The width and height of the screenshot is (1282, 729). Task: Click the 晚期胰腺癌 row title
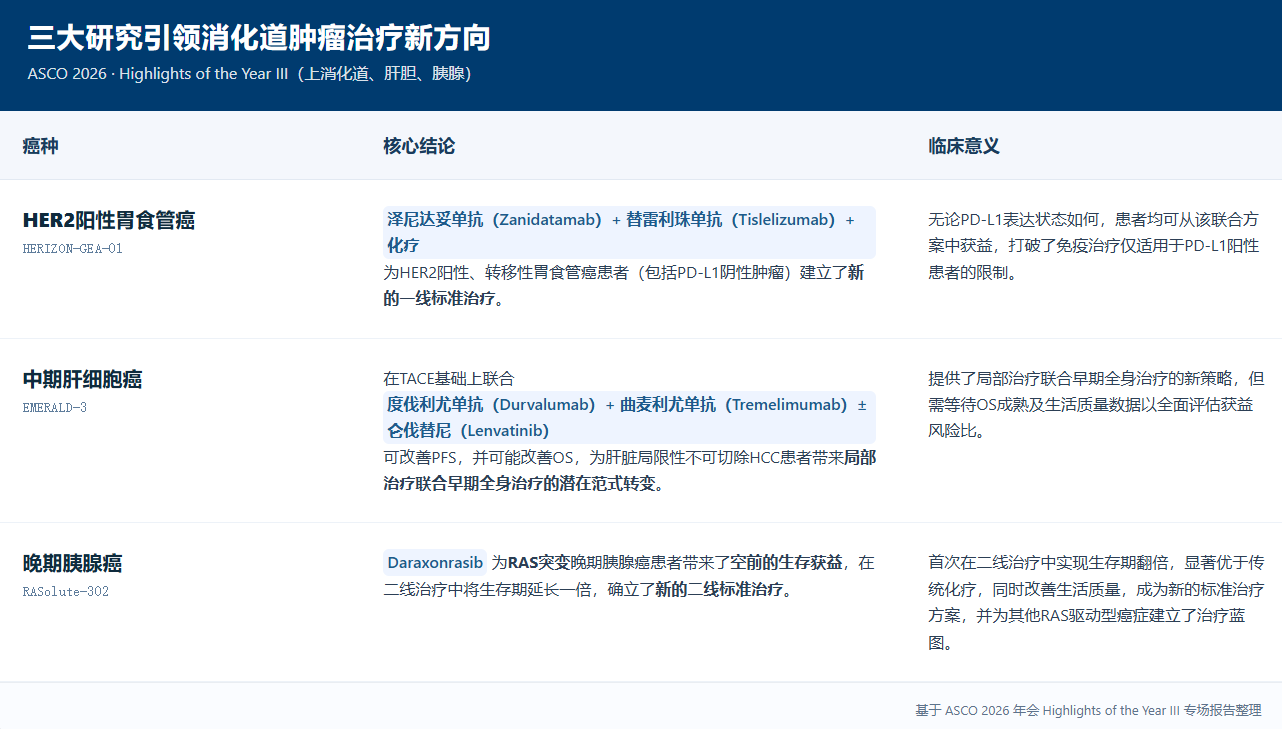coord(73,563)
